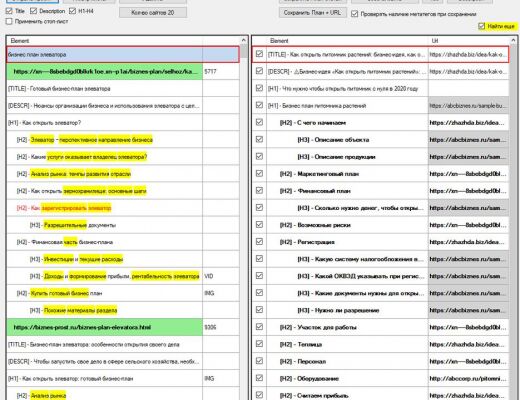Enable the 'Применить стоп-лист' checkbox
This screenshot has width=520, height=400.
(9, 21)
